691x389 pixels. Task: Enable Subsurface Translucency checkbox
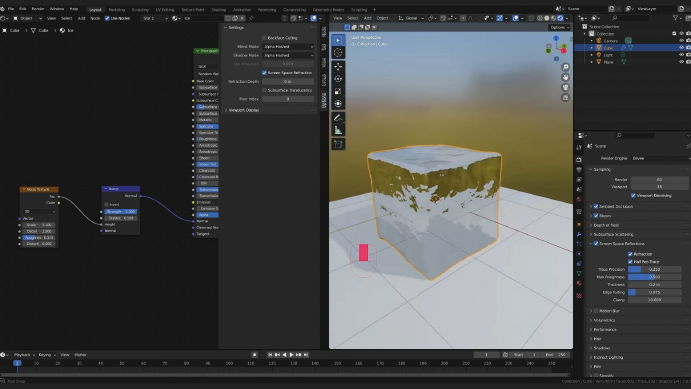coord(264,90)
